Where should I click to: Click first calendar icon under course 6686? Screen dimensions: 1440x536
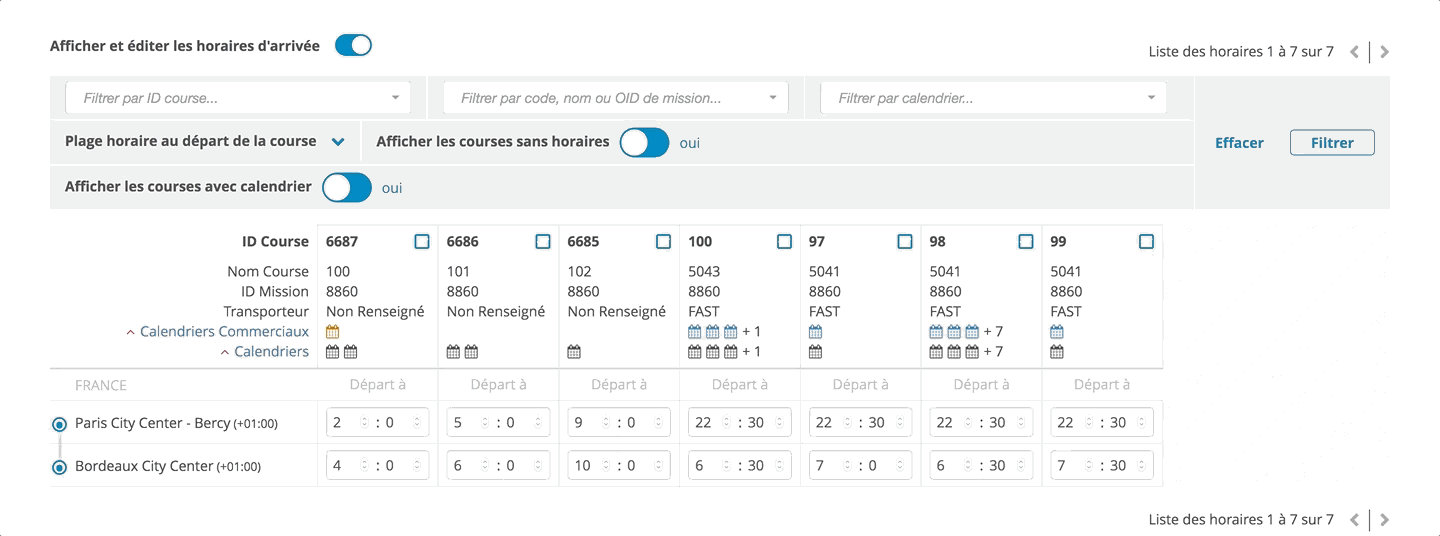(x=453, y=352)
